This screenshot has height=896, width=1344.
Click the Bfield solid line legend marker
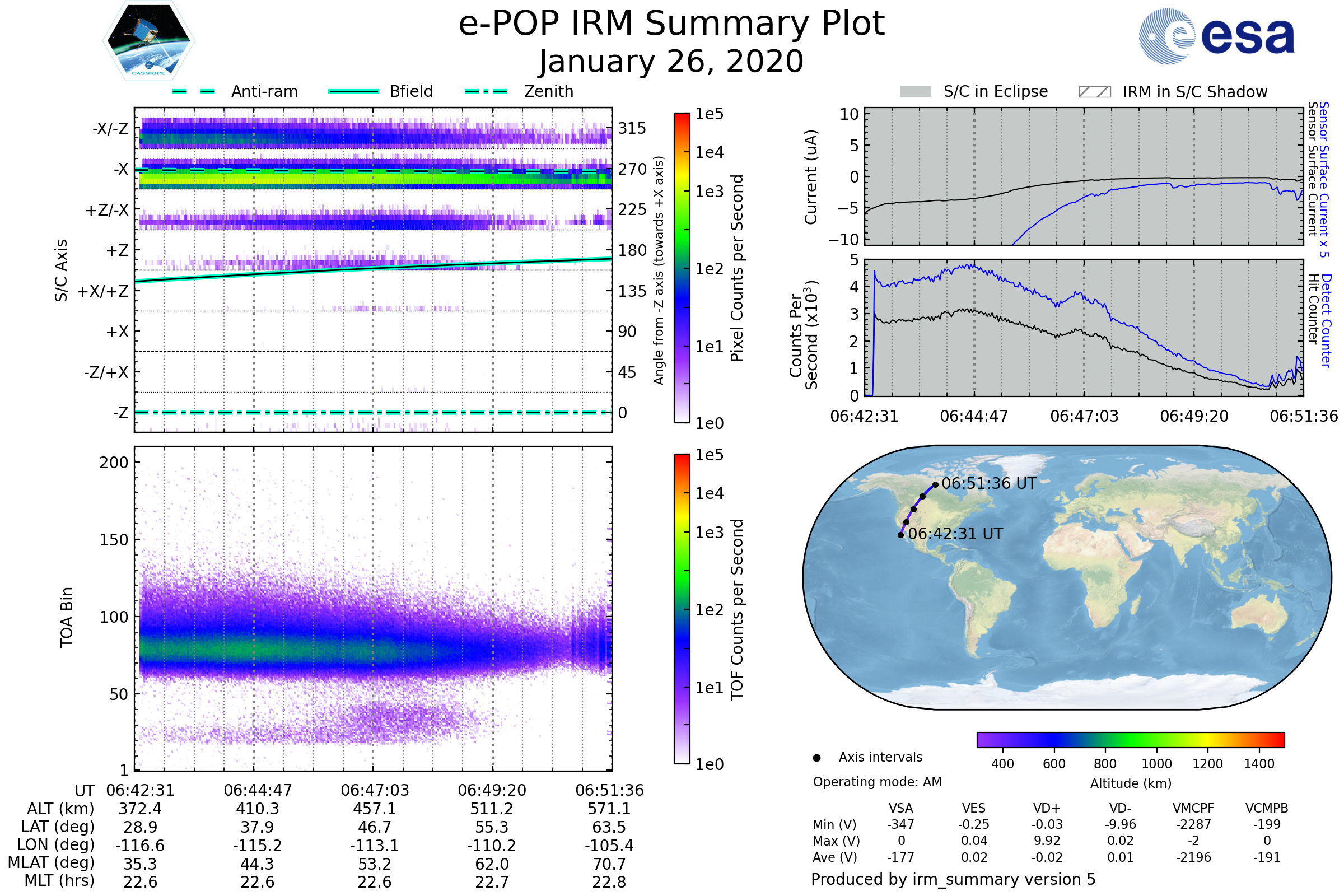click(x=353, y=91)
